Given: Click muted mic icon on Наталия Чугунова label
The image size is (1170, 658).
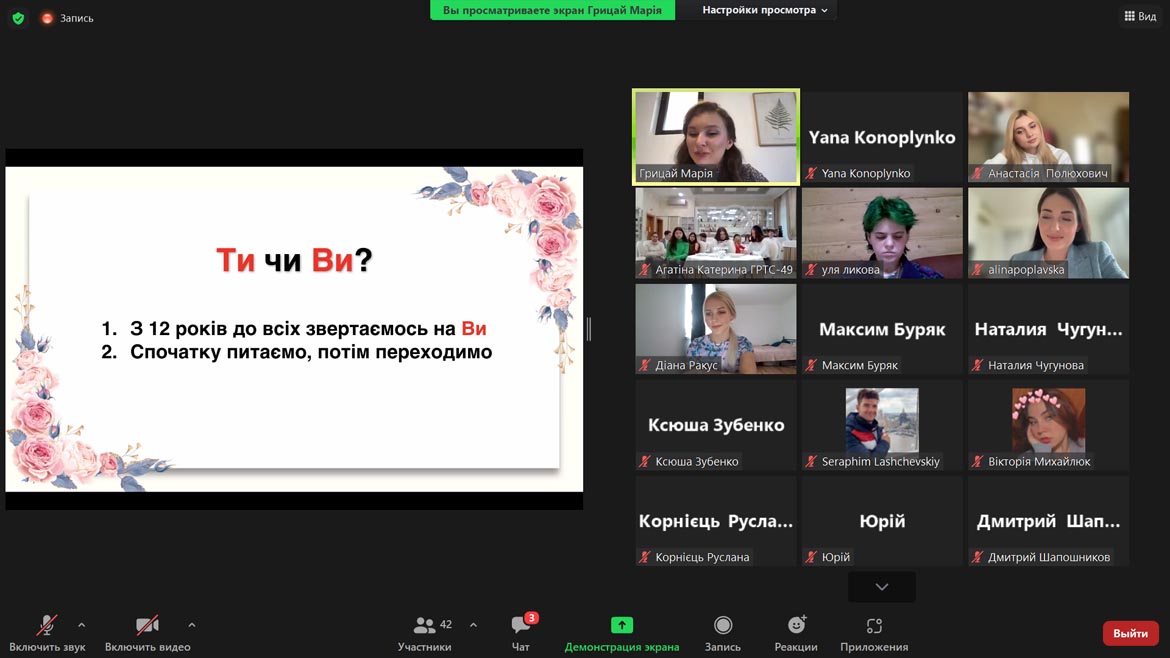Looking at the screenshot, I should point(977,365).
